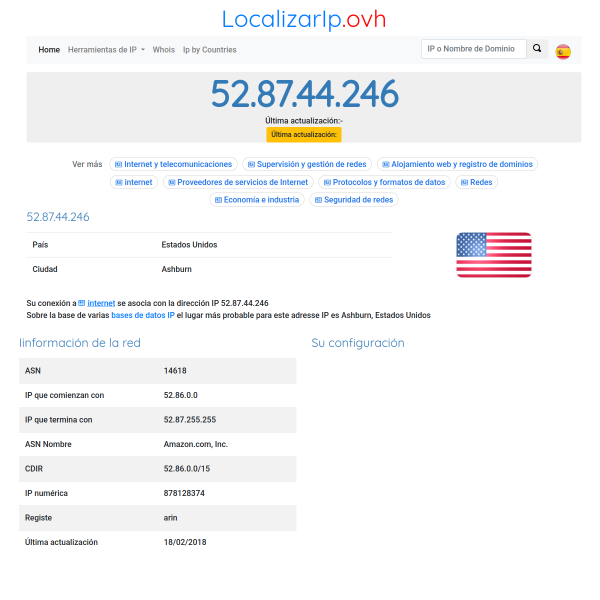
Task: Click the small icon before 'Redes' tag
Action: pyautogui.click(x=464, y=183)
